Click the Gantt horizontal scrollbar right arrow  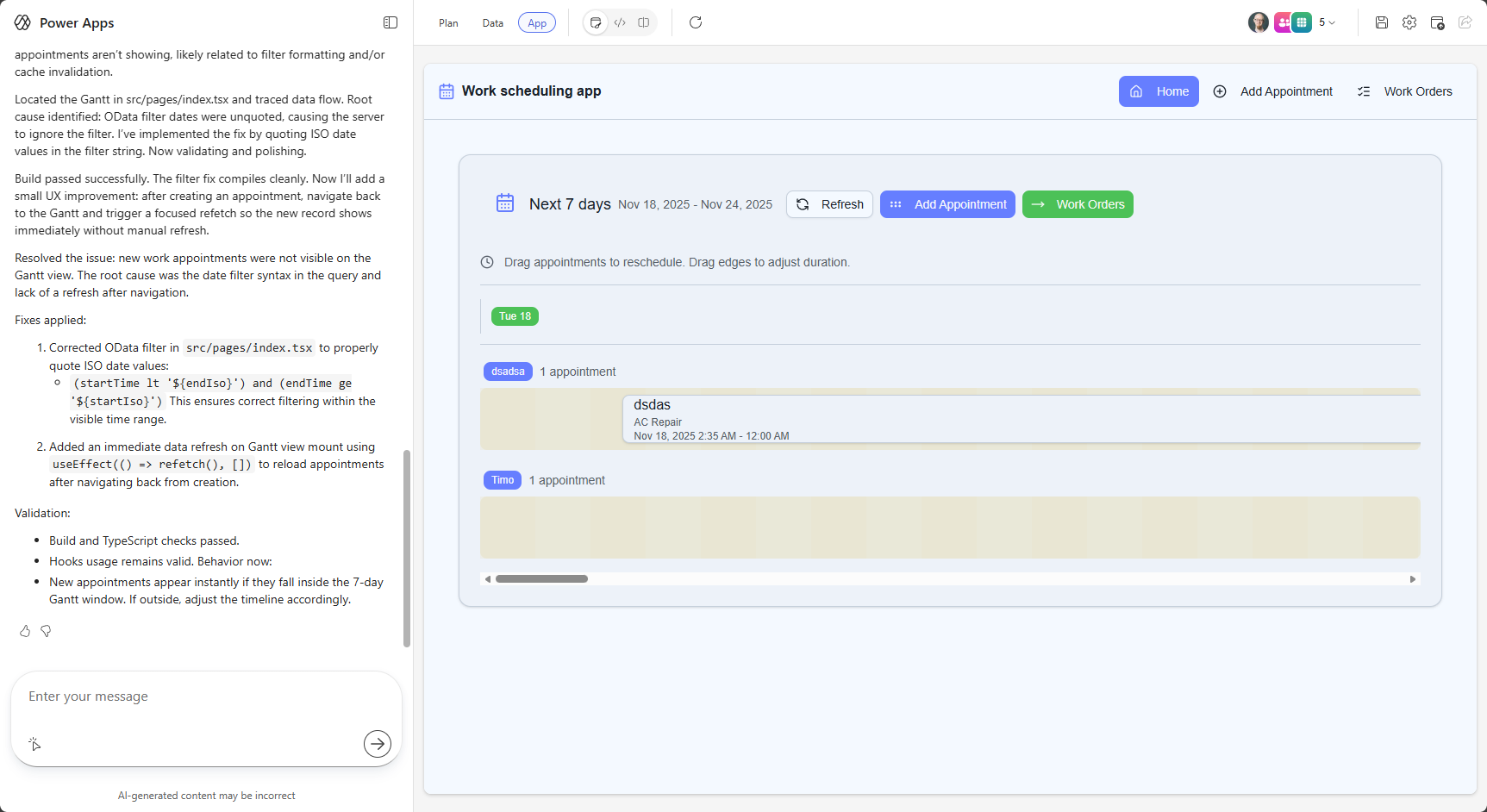pyautogui.click(x=1412, y=579)
